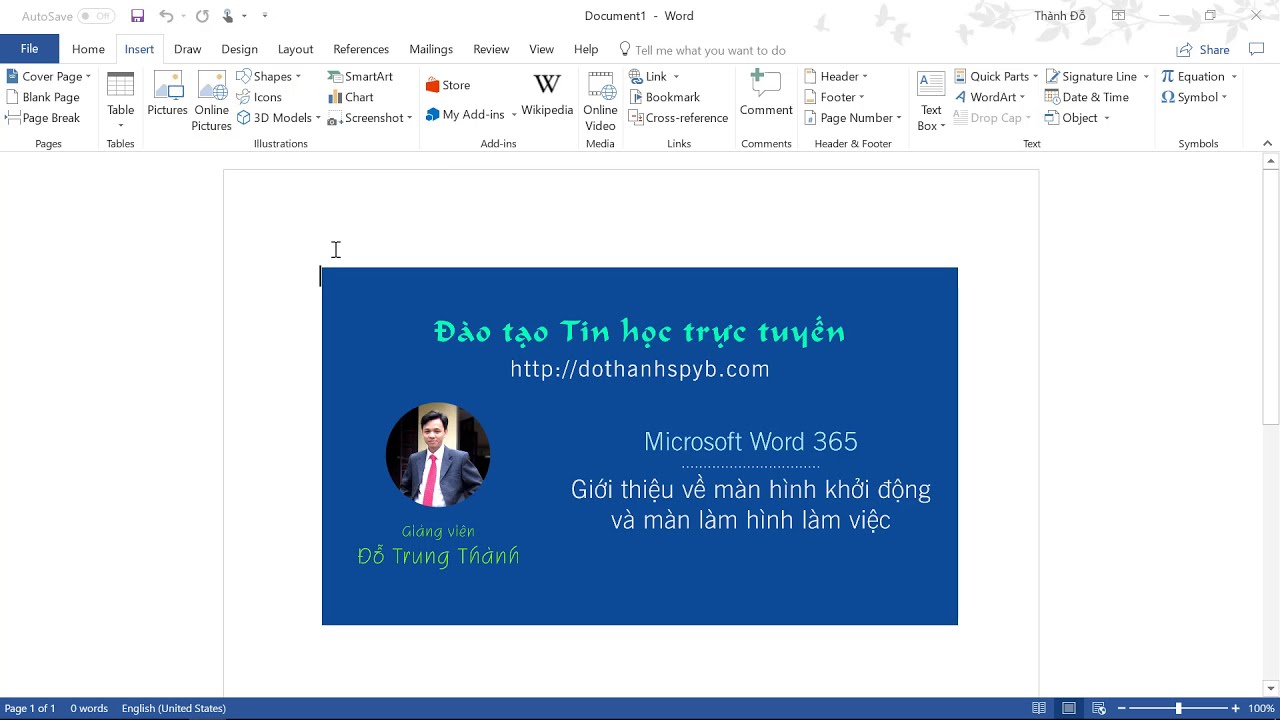This screenshot has height=720, width=1280.
Task: Insert Date & Time
Action: pyautogui.click(x=1086, y=97)
